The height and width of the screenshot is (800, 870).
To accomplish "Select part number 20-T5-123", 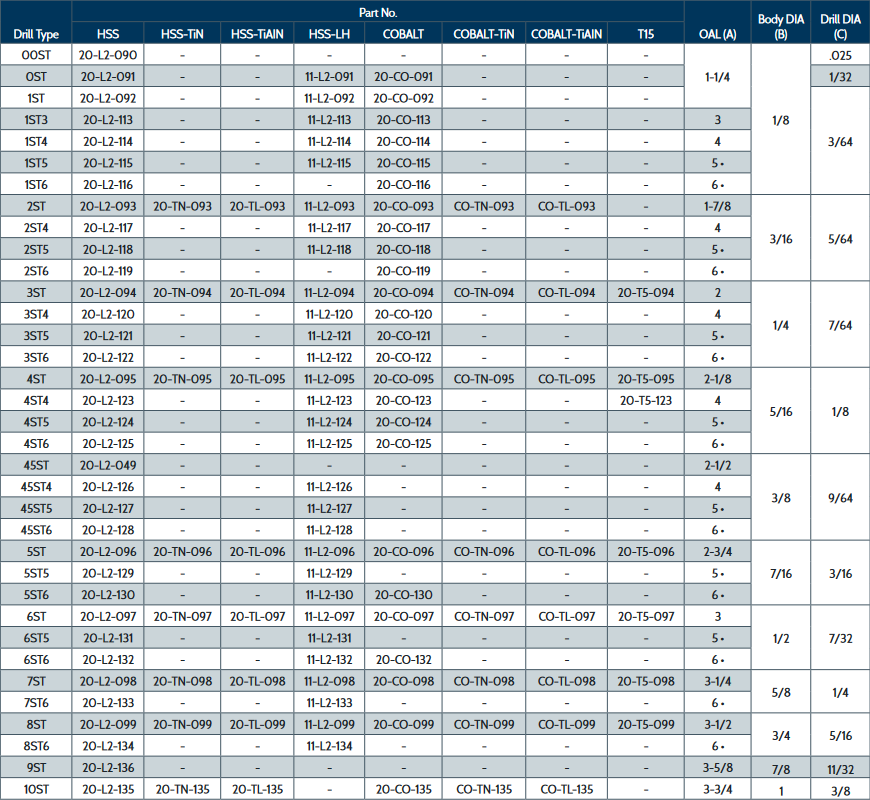I will 646,401.
